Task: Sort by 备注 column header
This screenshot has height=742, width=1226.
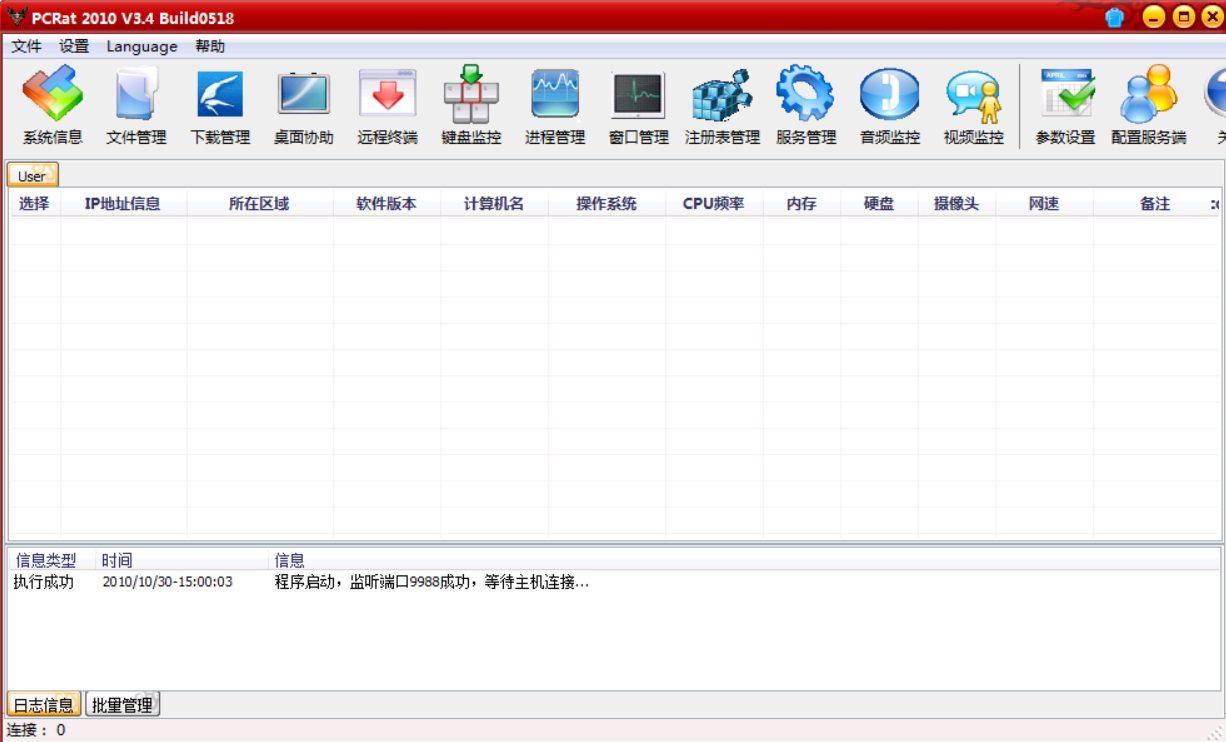Action: pos(1155,203)
